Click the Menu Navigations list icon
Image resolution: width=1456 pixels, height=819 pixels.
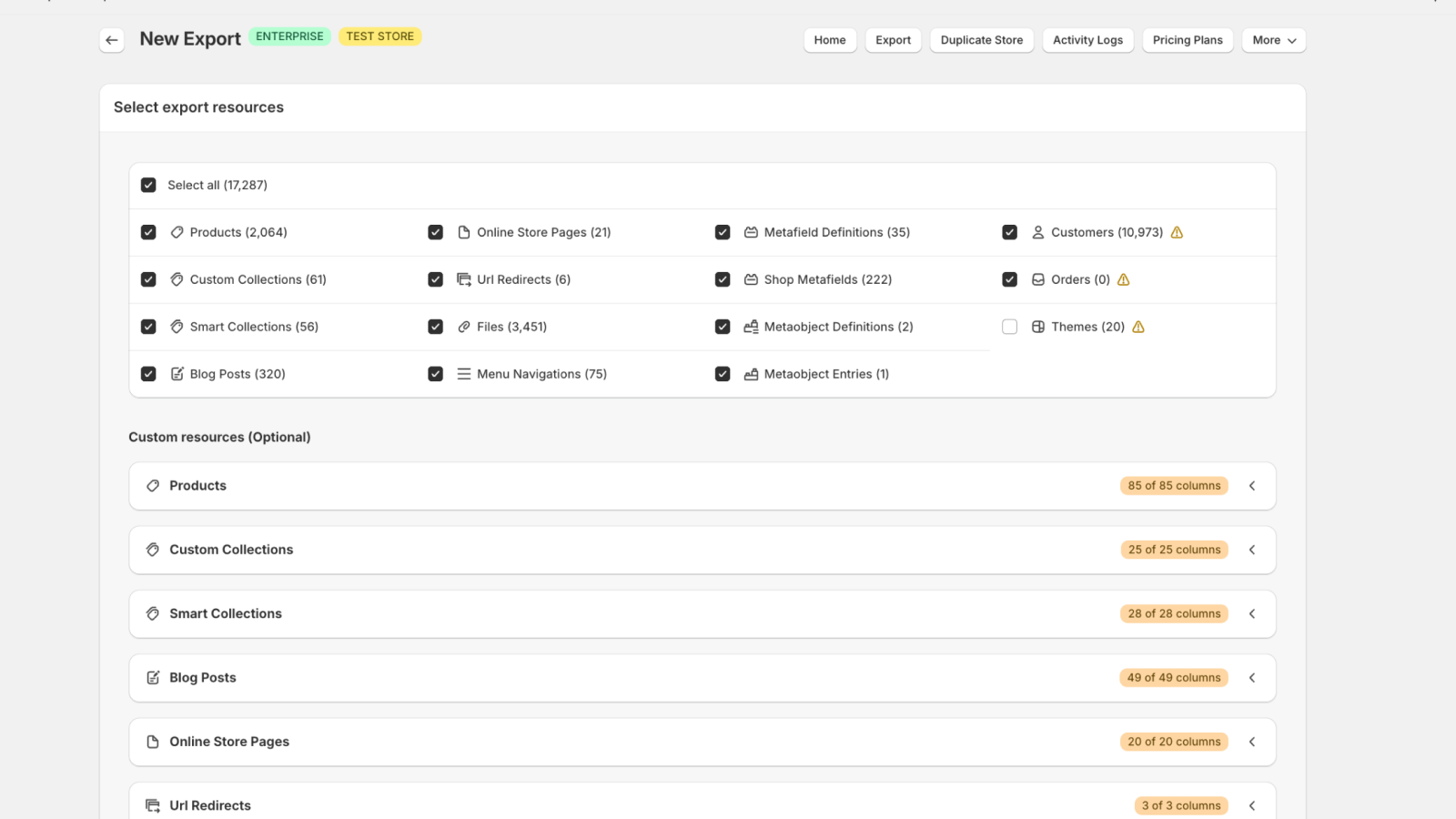464,374
